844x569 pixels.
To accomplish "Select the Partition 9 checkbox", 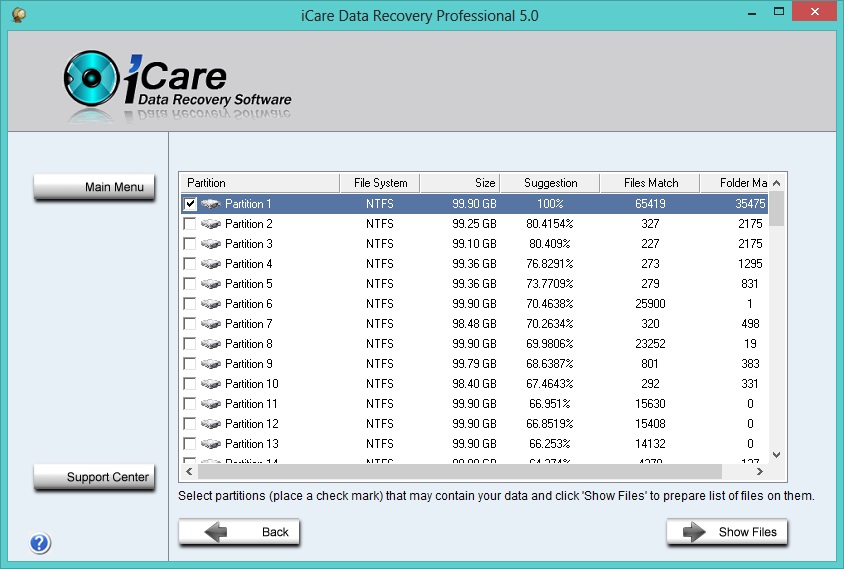I will 190,364.
